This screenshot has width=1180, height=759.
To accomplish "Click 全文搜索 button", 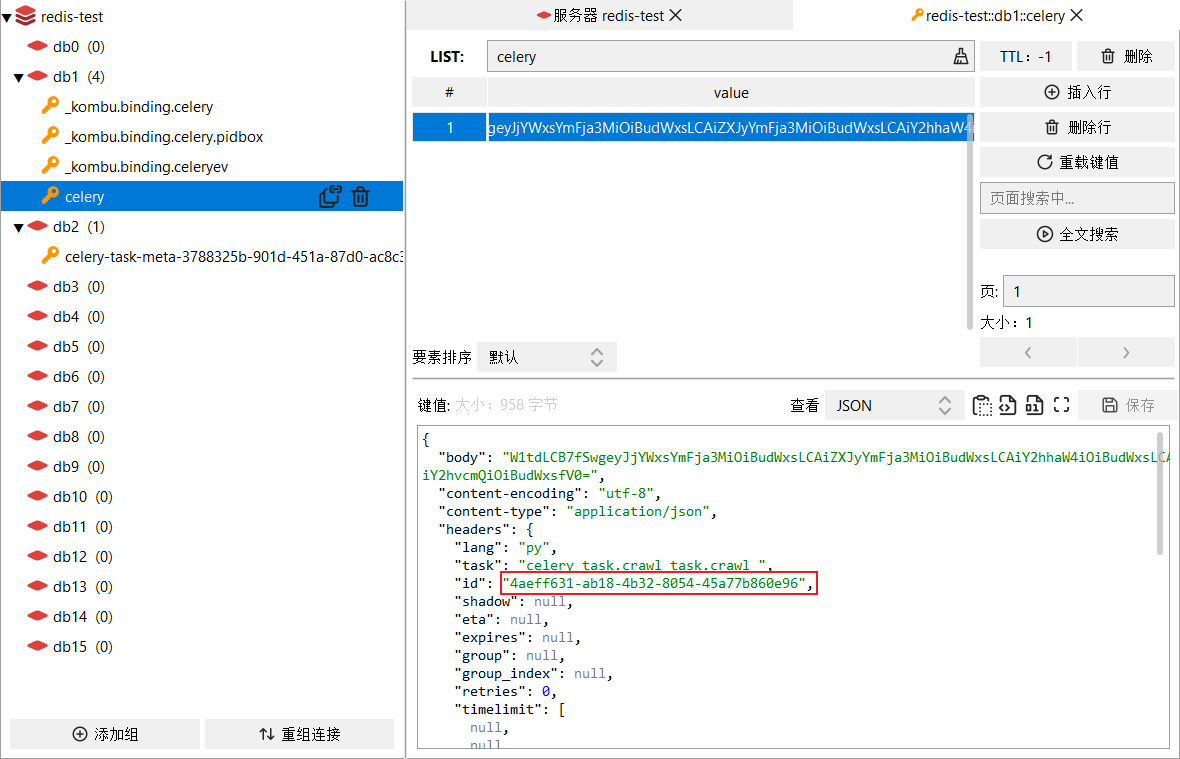I will click(1077, 234).
